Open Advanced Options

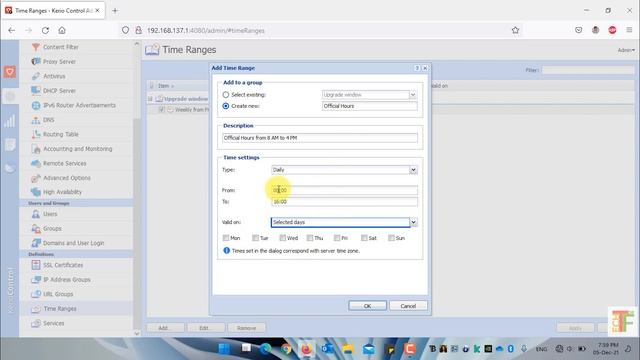click(67, 178)
